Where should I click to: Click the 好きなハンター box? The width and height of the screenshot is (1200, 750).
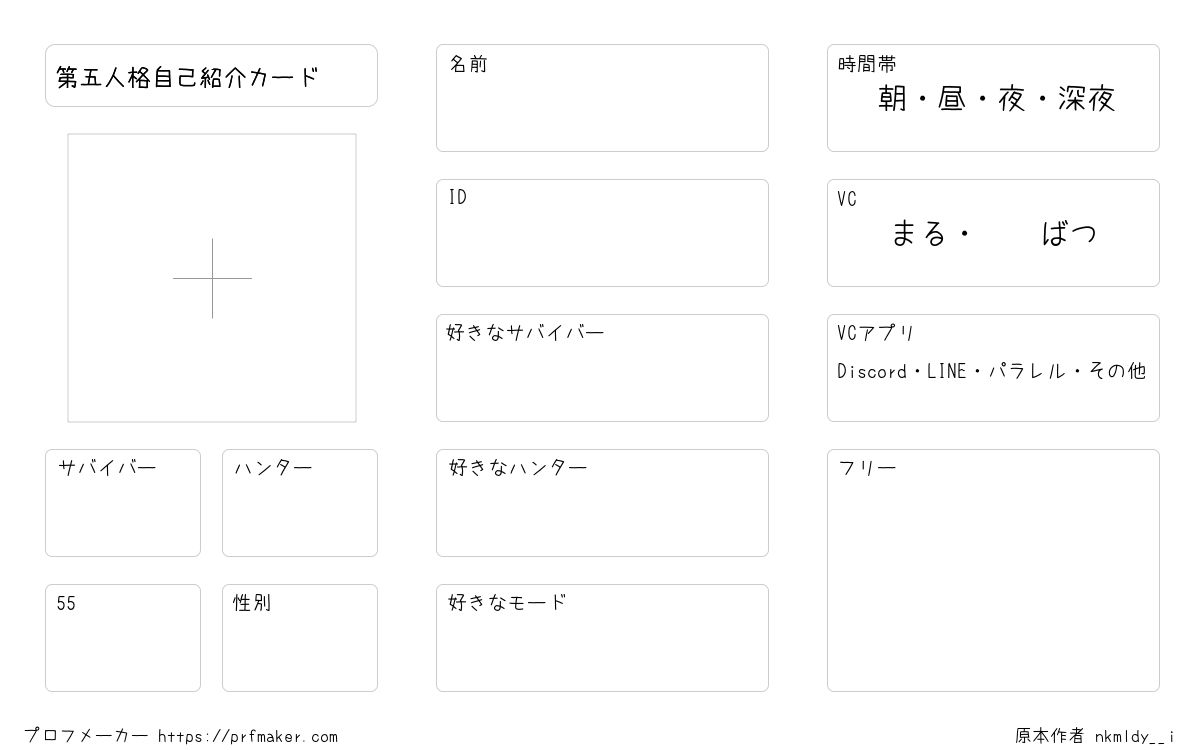(x=602, y=503)
